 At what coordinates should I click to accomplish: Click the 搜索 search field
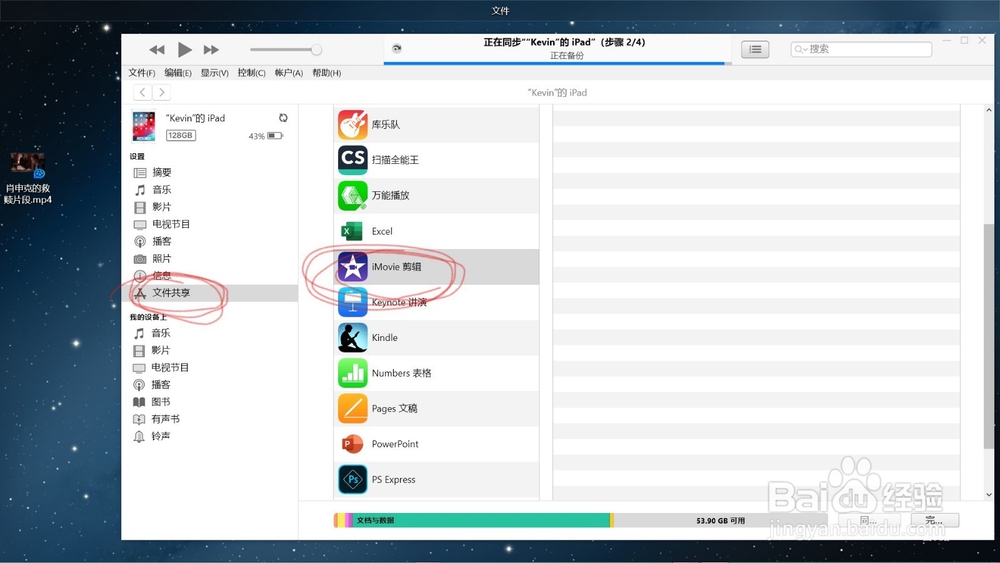[x=861, y=49]
